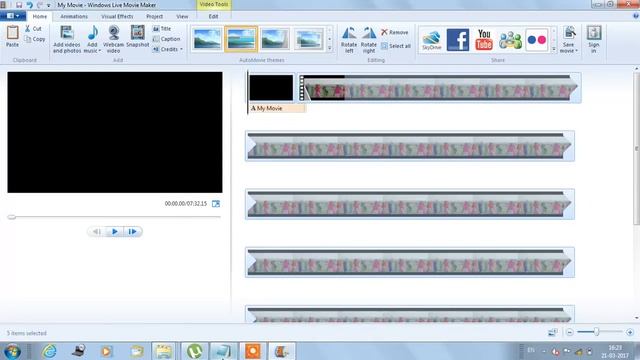
Task: Step to the next frame
Action: pos(133,232)
